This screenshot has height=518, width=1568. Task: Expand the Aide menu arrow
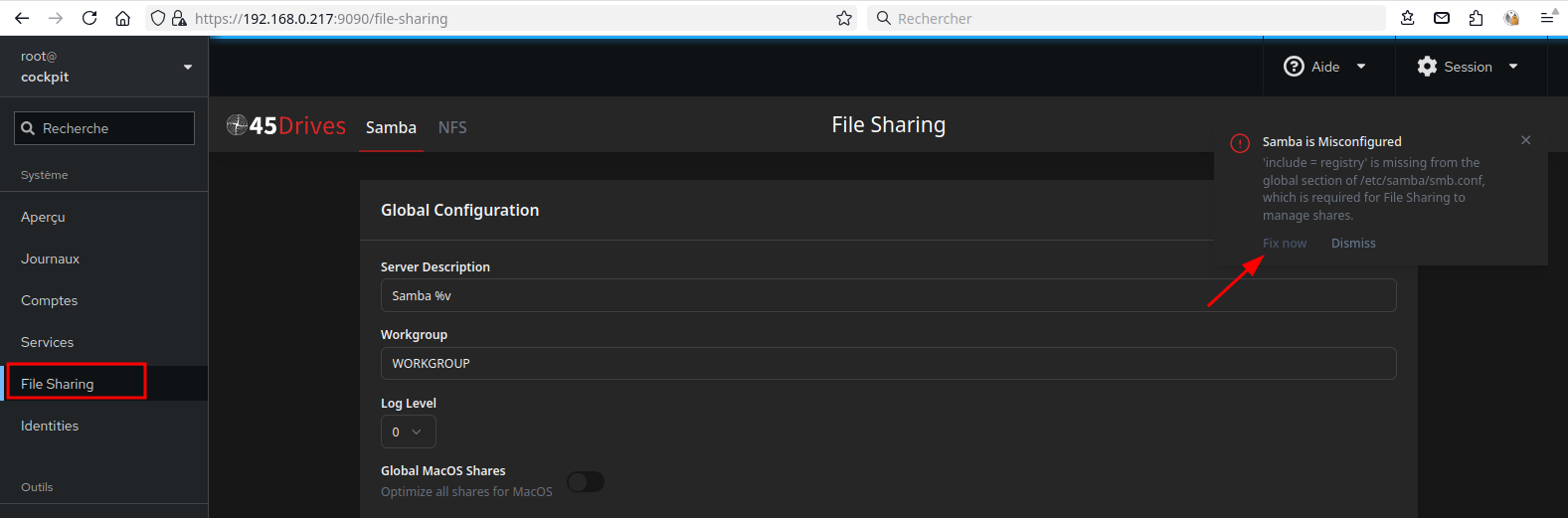click(1361, 67)
